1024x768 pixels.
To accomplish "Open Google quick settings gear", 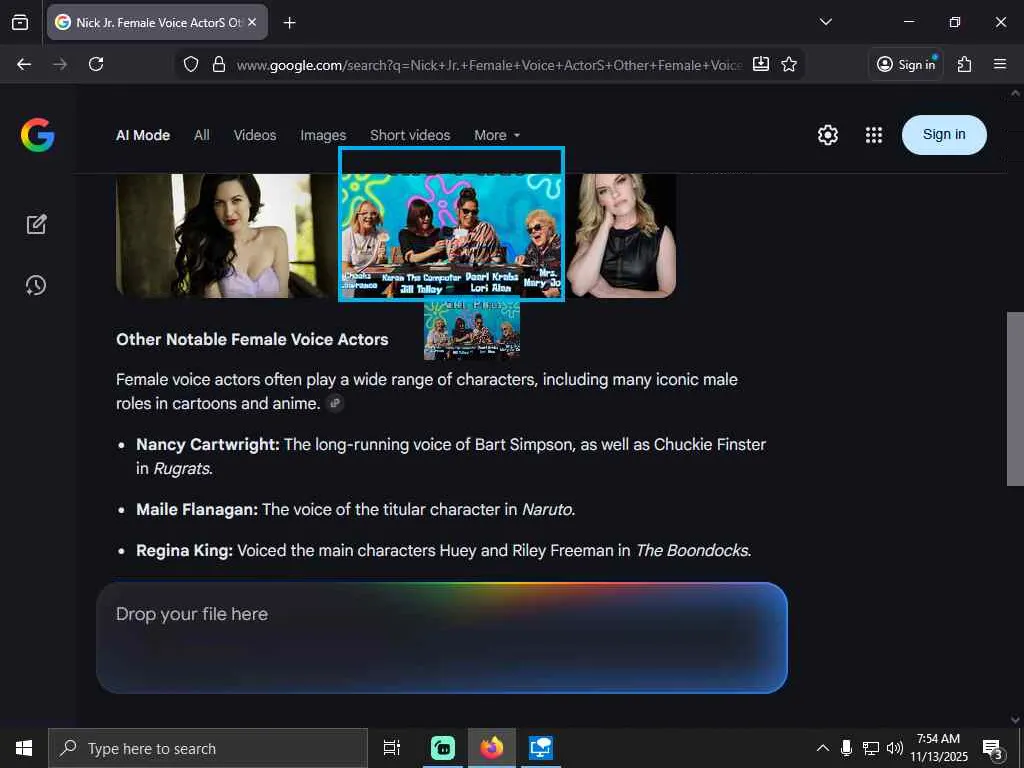I will click(827, 135).
